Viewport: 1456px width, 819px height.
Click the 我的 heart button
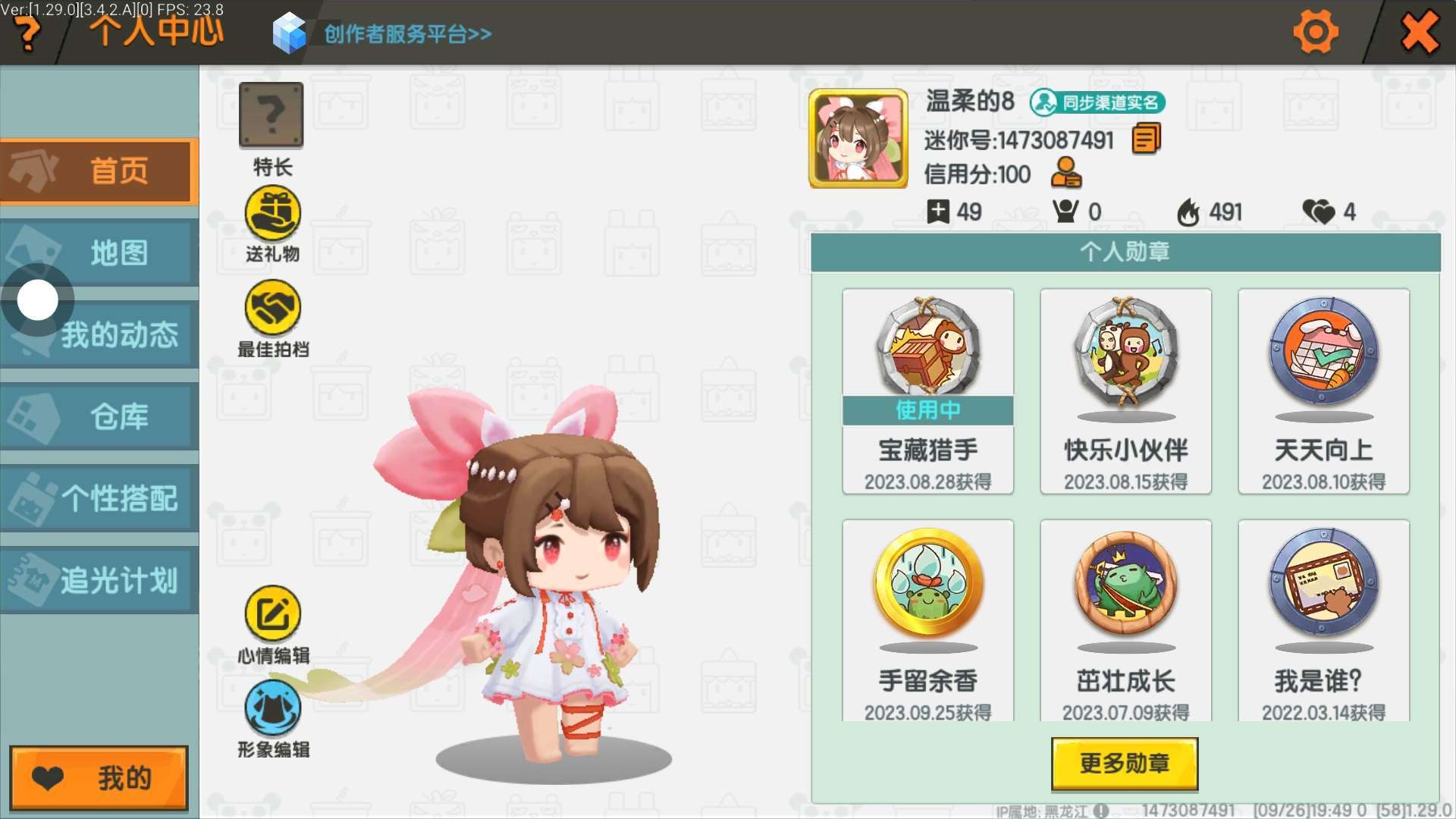[x=99, y=778]
